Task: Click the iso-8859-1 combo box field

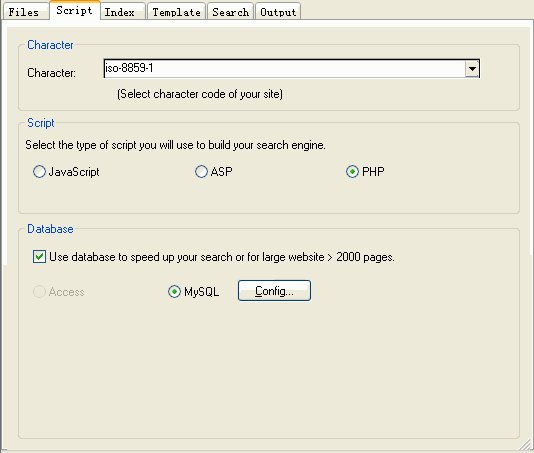Action: 292,68
